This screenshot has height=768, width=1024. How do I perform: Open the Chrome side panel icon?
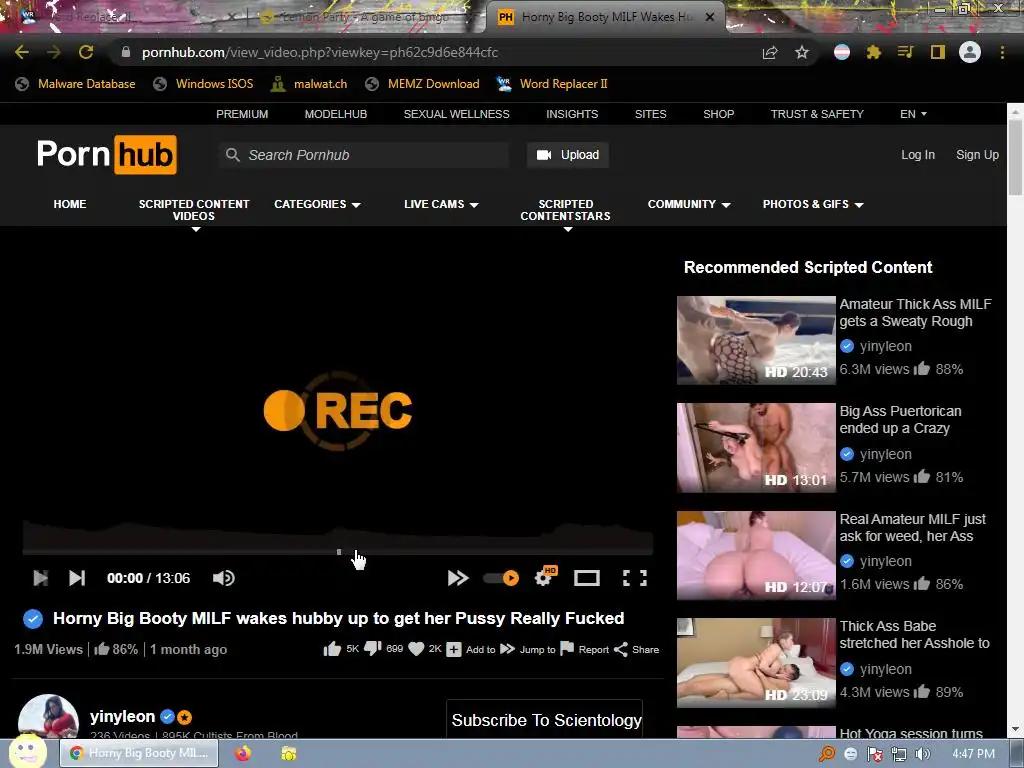(x=938, y=52)
